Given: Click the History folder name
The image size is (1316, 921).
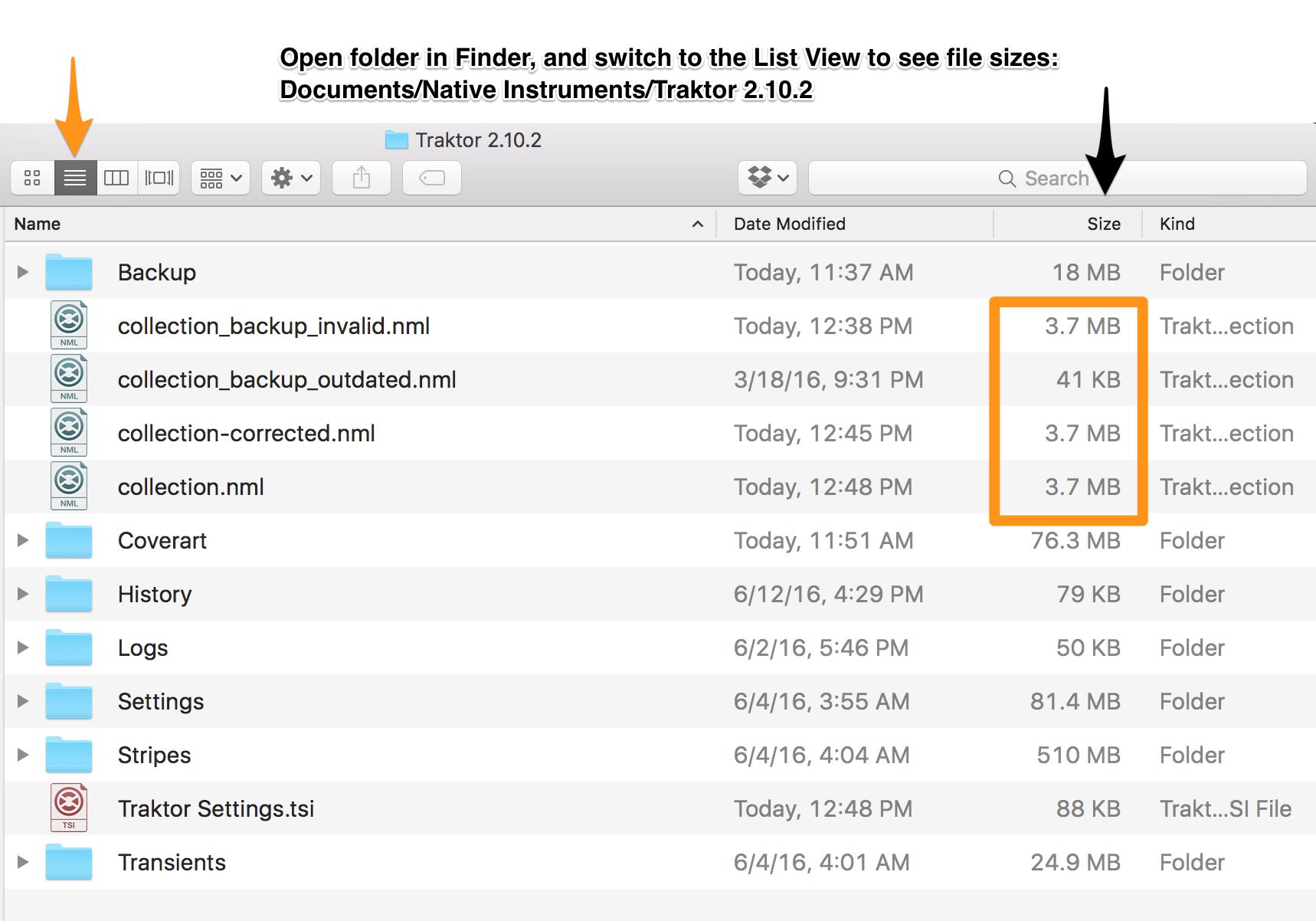Looking at the screenshot, I should (155, 595).
